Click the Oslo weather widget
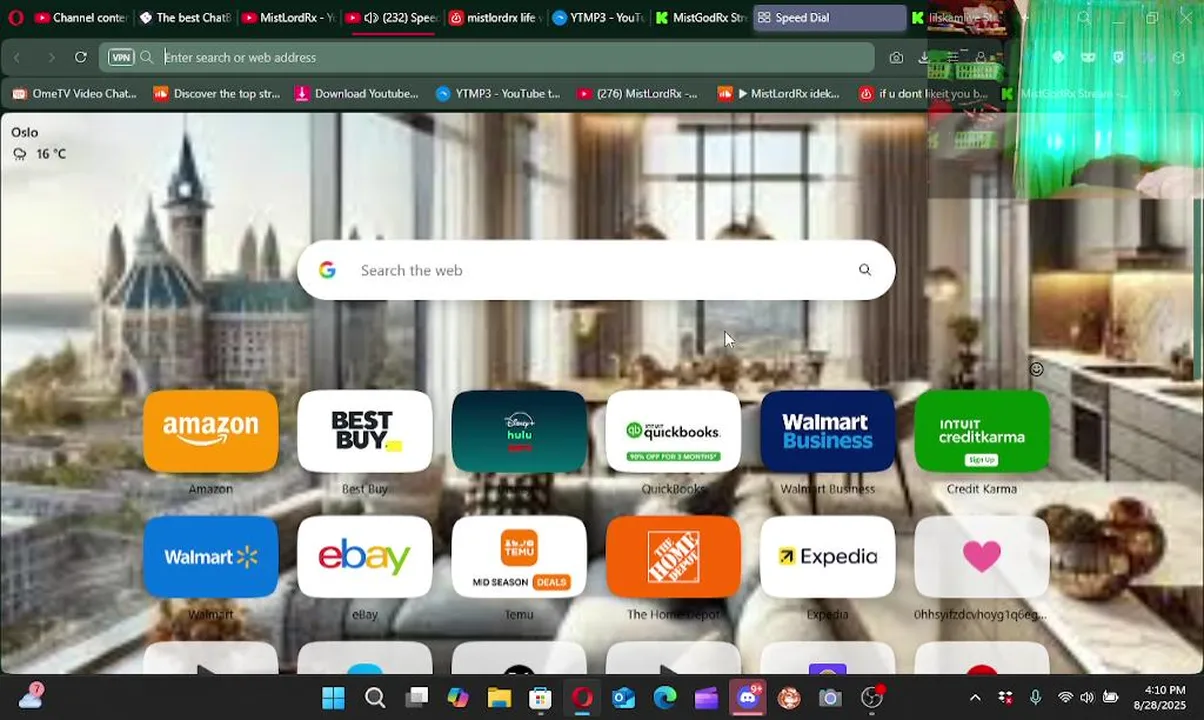The image size is (1204, 720). coord(39,143)
